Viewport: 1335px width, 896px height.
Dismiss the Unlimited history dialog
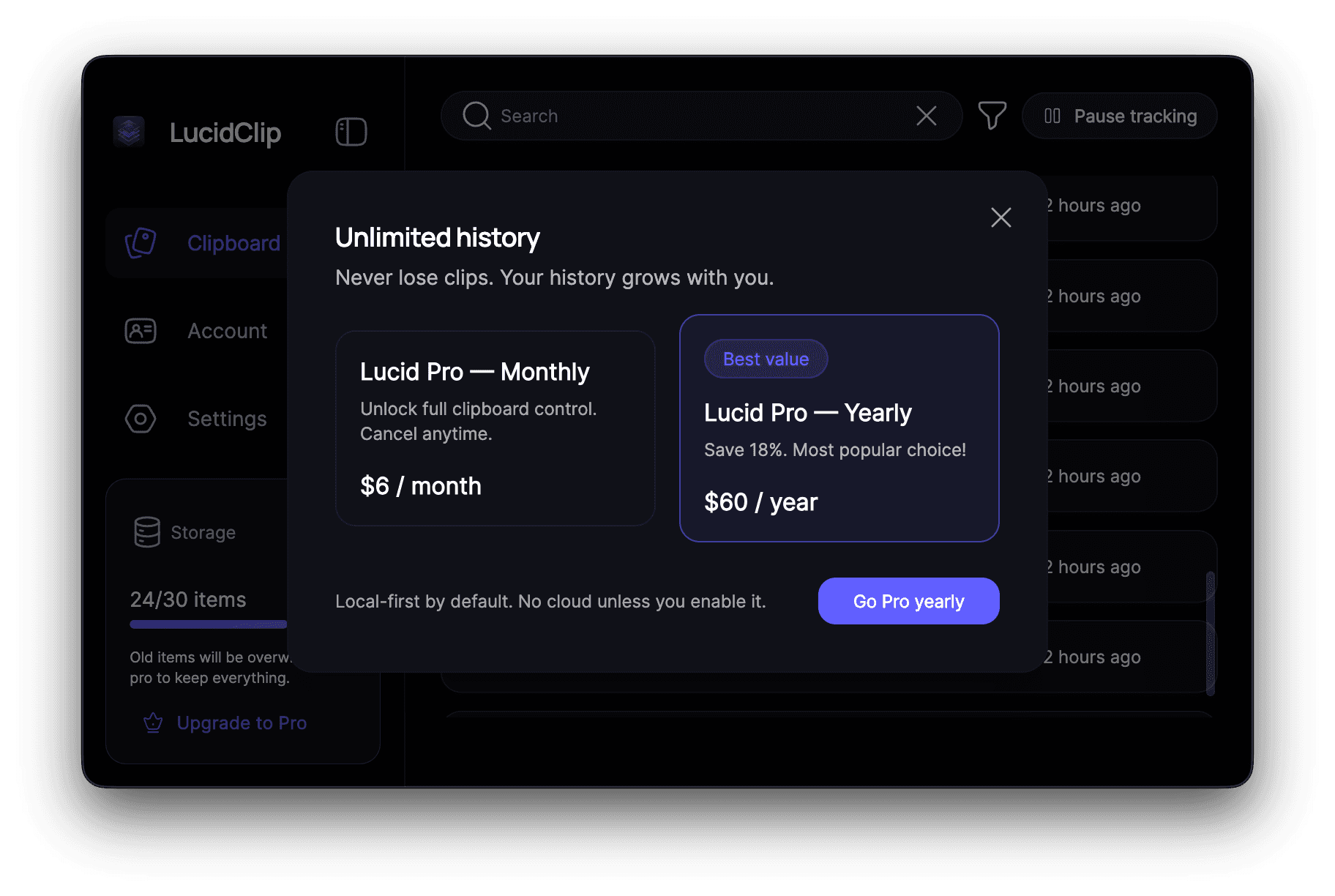(1001, 217)
